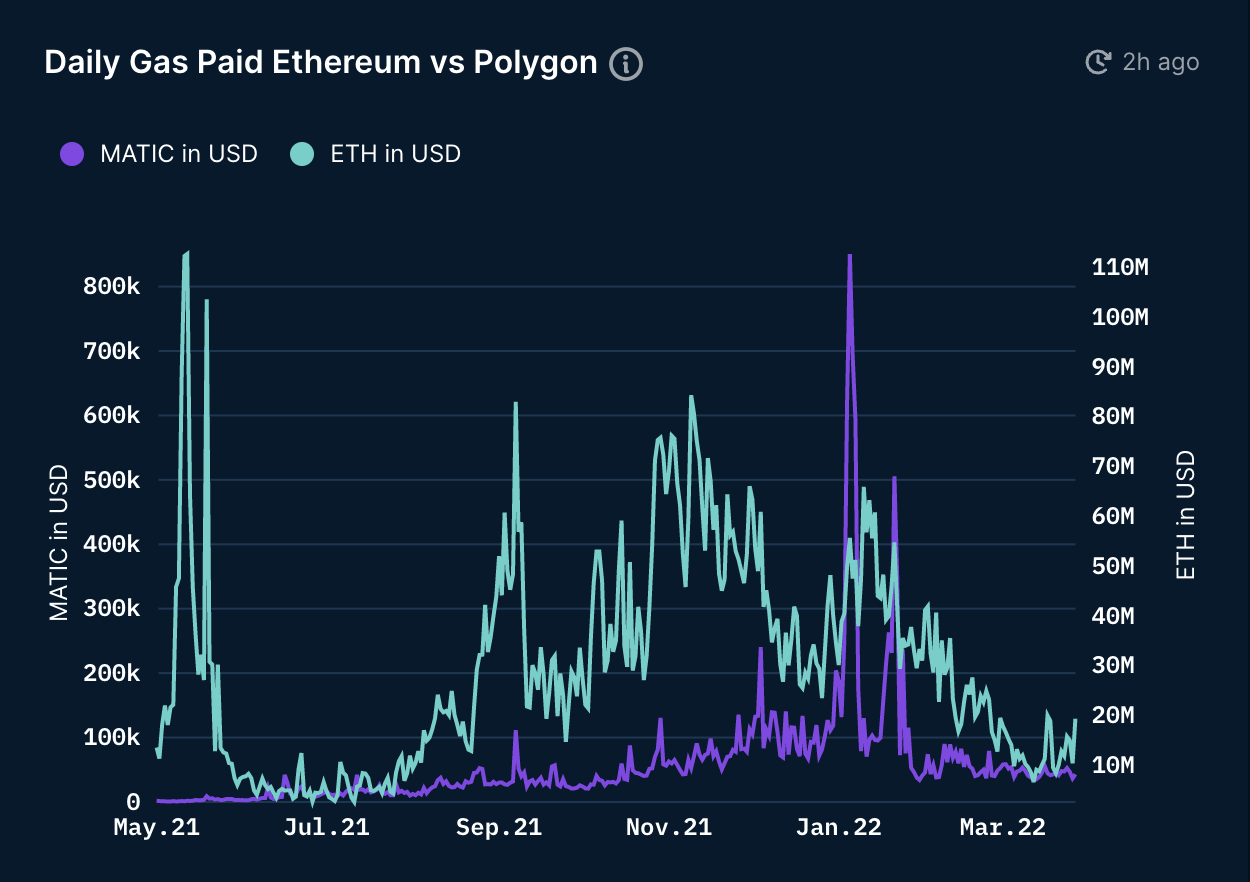Click the info icon next to chart title

pyautogui.click(x=626, y=64)
